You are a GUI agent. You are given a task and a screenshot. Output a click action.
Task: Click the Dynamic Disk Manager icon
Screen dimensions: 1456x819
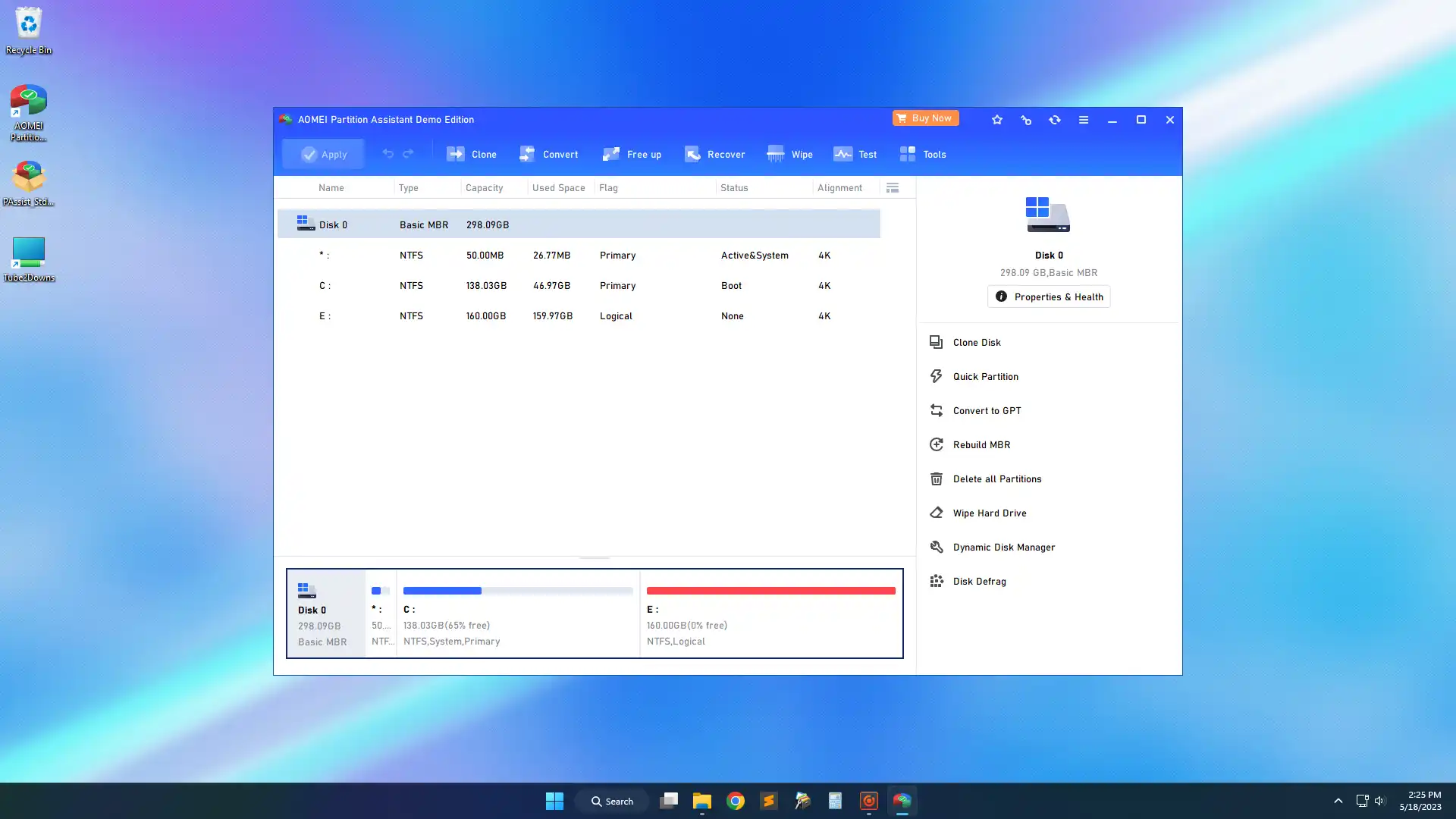[937, 547]
